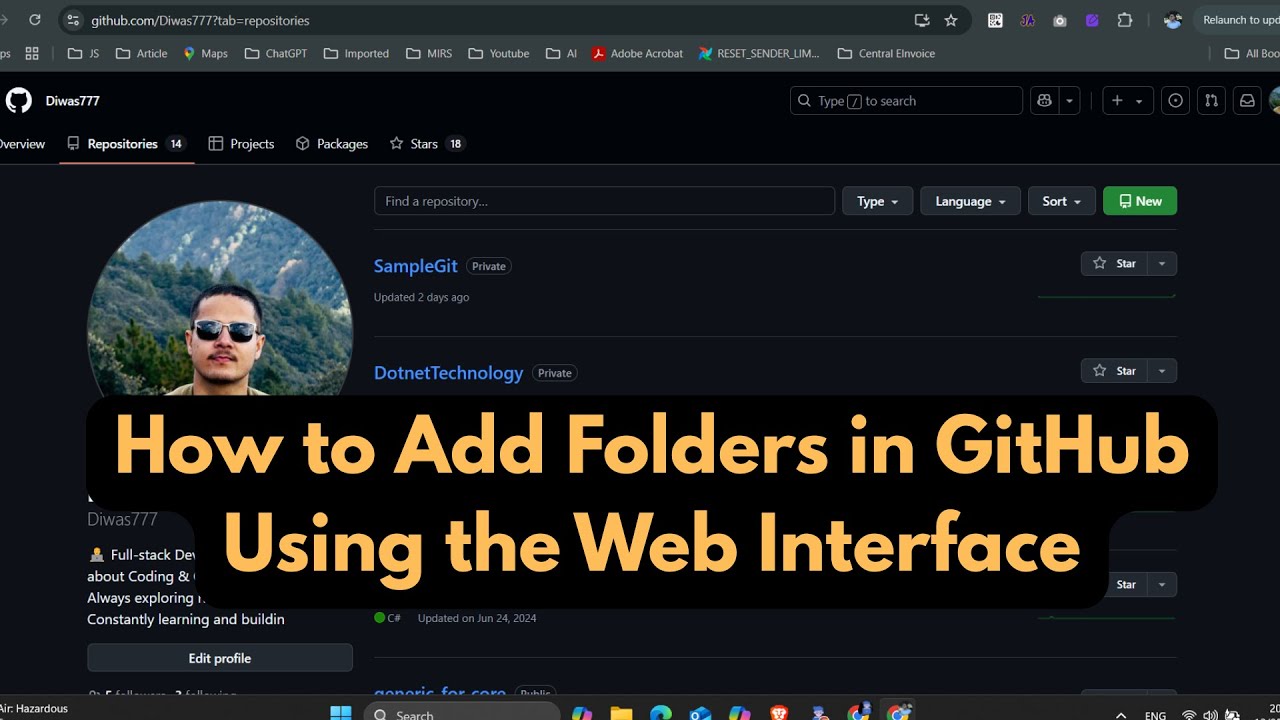The height and width of the screenshot is (720, 1280).
Task: Open the Windows Start menu
Action: pyautogui.click(x=341, y=713)
